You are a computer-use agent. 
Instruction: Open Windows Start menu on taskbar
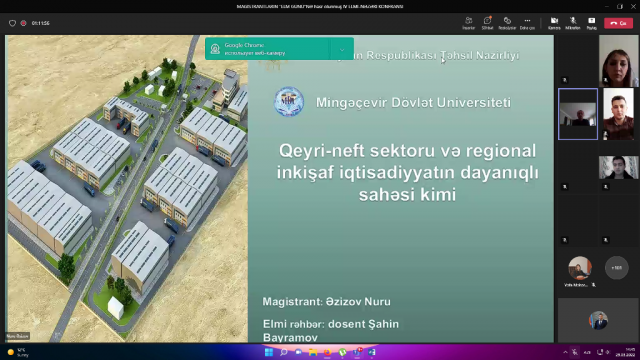[269, 352]
